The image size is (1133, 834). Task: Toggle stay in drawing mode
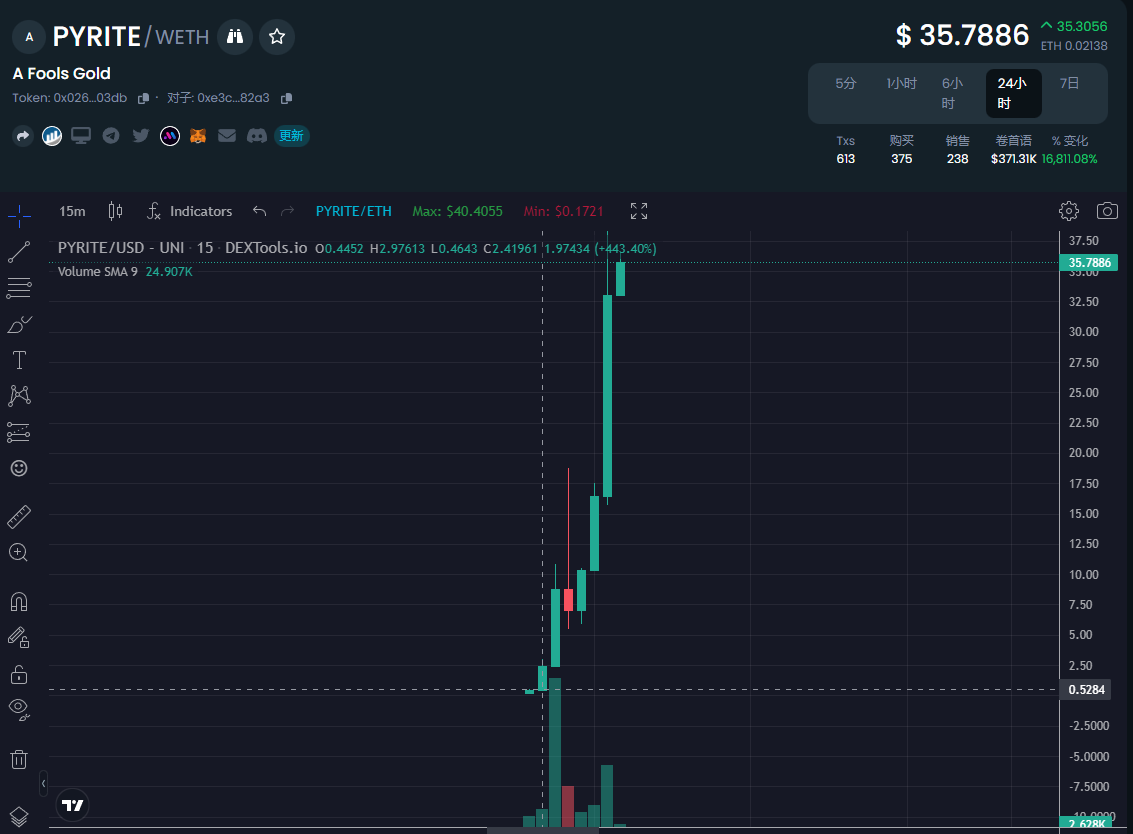19,637
